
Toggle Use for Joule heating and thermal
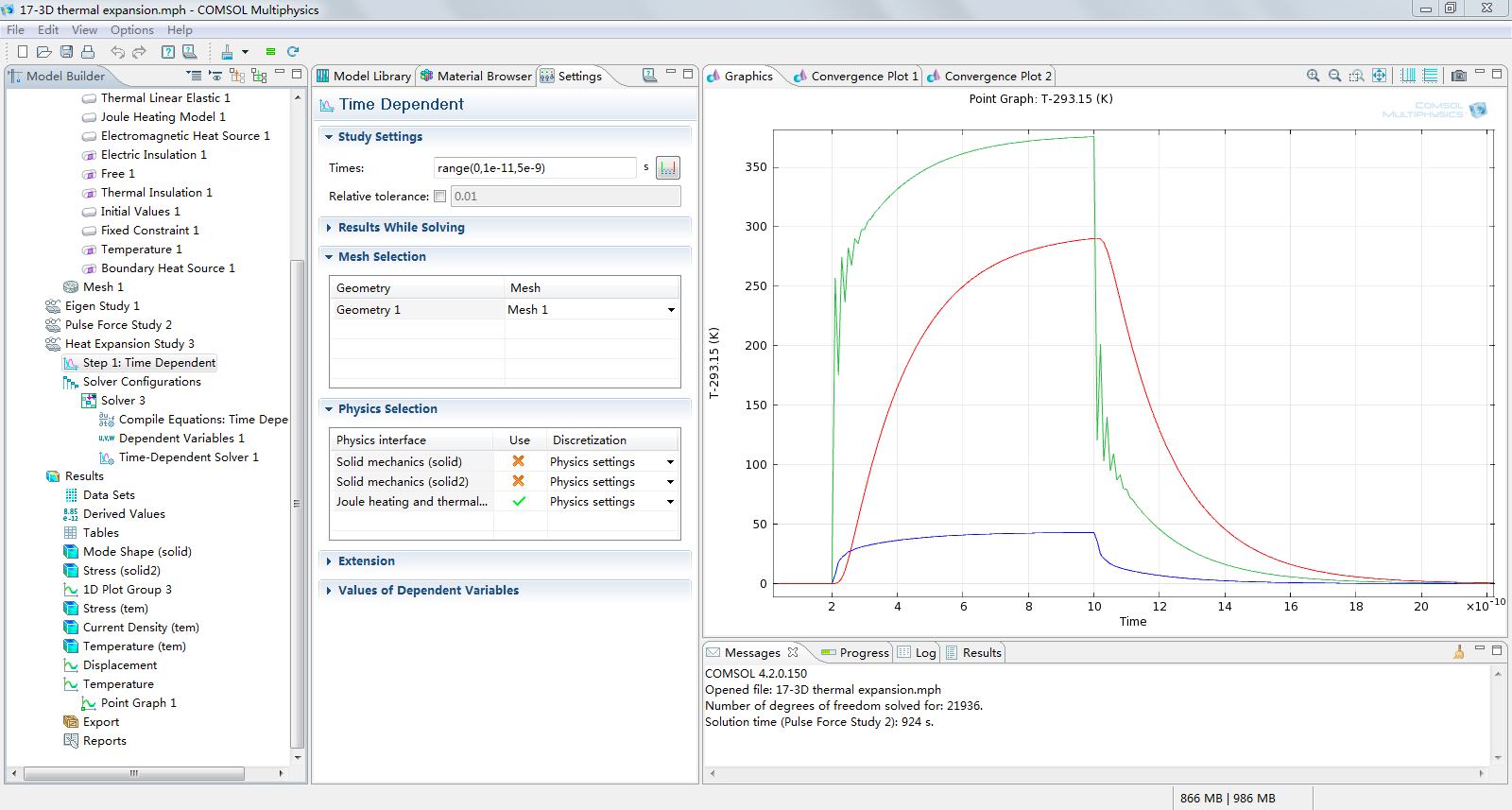(518, 502)
